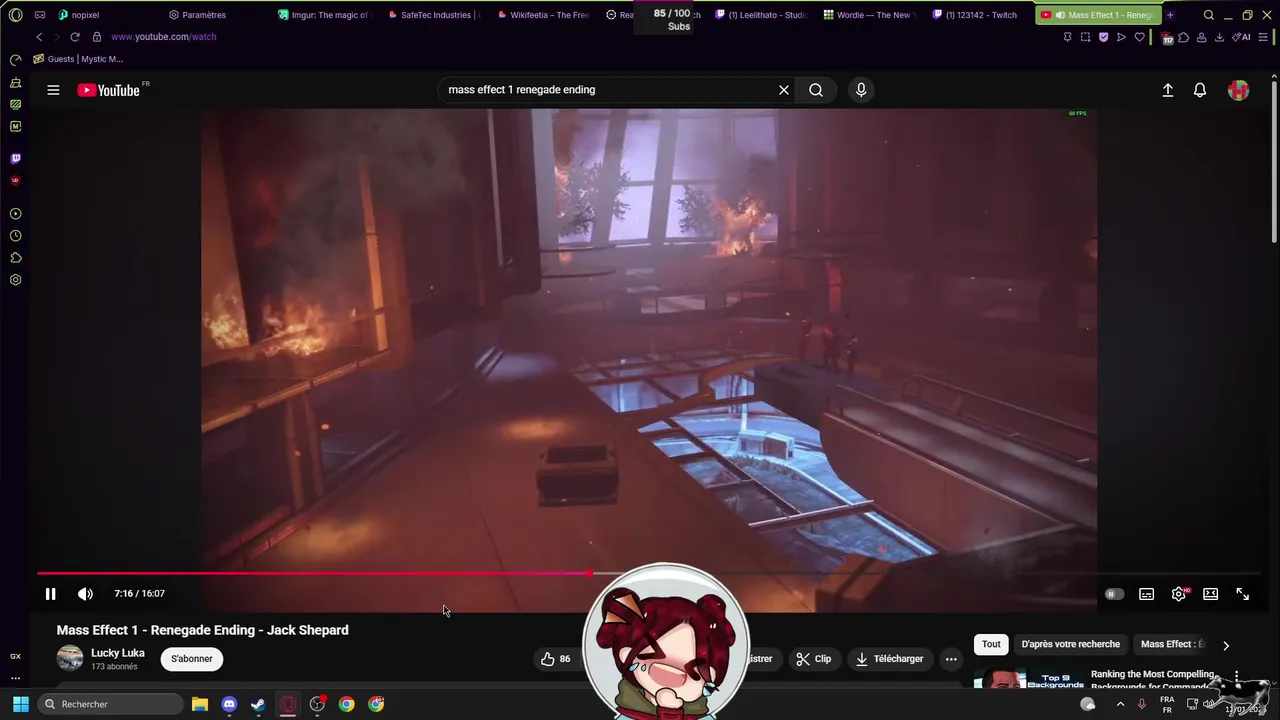The image size is (1280, 720).
Task: Open a new browser tab with plus
Action: (x=1170, y=15)
